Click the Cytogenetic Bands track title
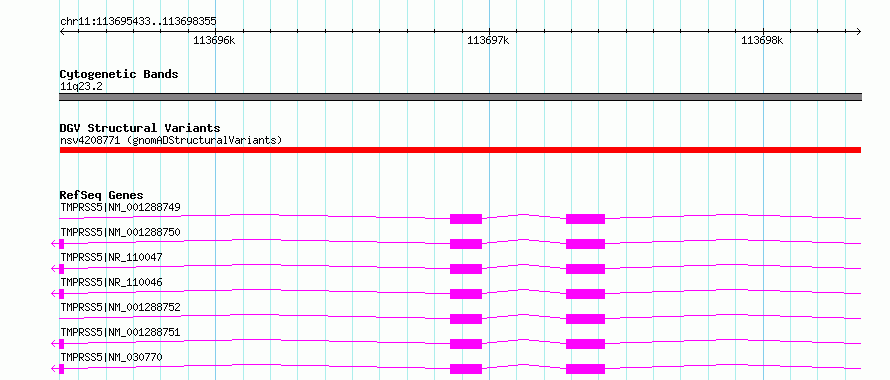The height and width of the screenshot is (380, 890). point(119,74)
